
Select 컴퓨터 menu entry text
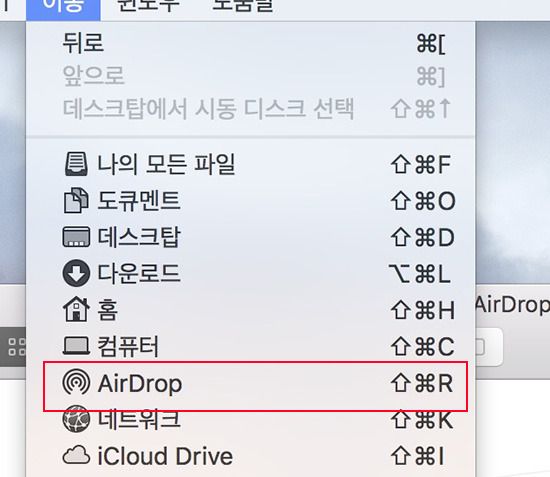tap(128, 346)
